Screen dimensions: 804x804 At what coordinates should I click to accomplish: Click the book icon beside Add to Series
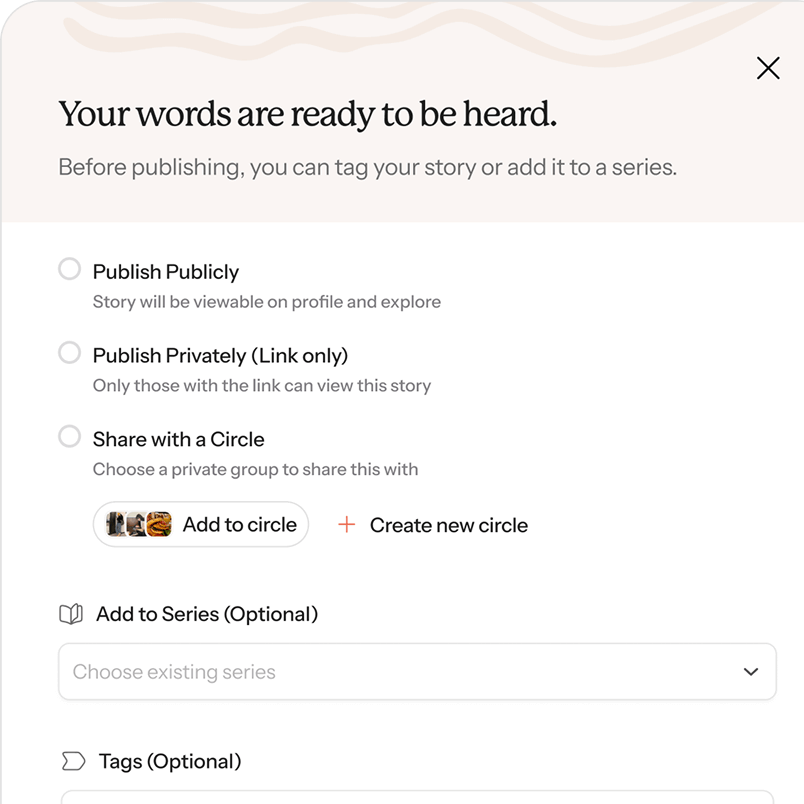71,614
